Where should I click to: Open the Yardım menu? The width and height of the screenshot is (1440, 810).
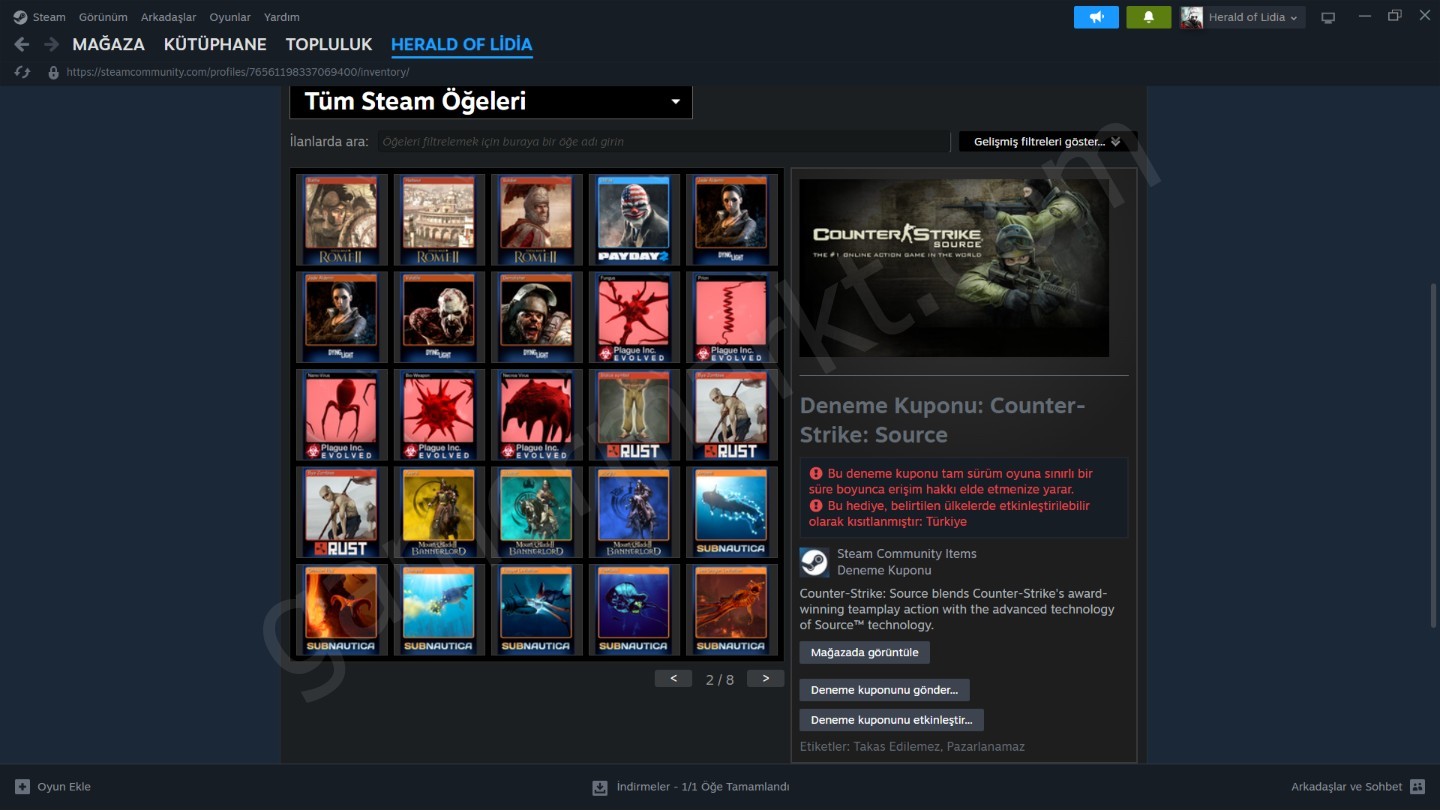pos(282,17)
